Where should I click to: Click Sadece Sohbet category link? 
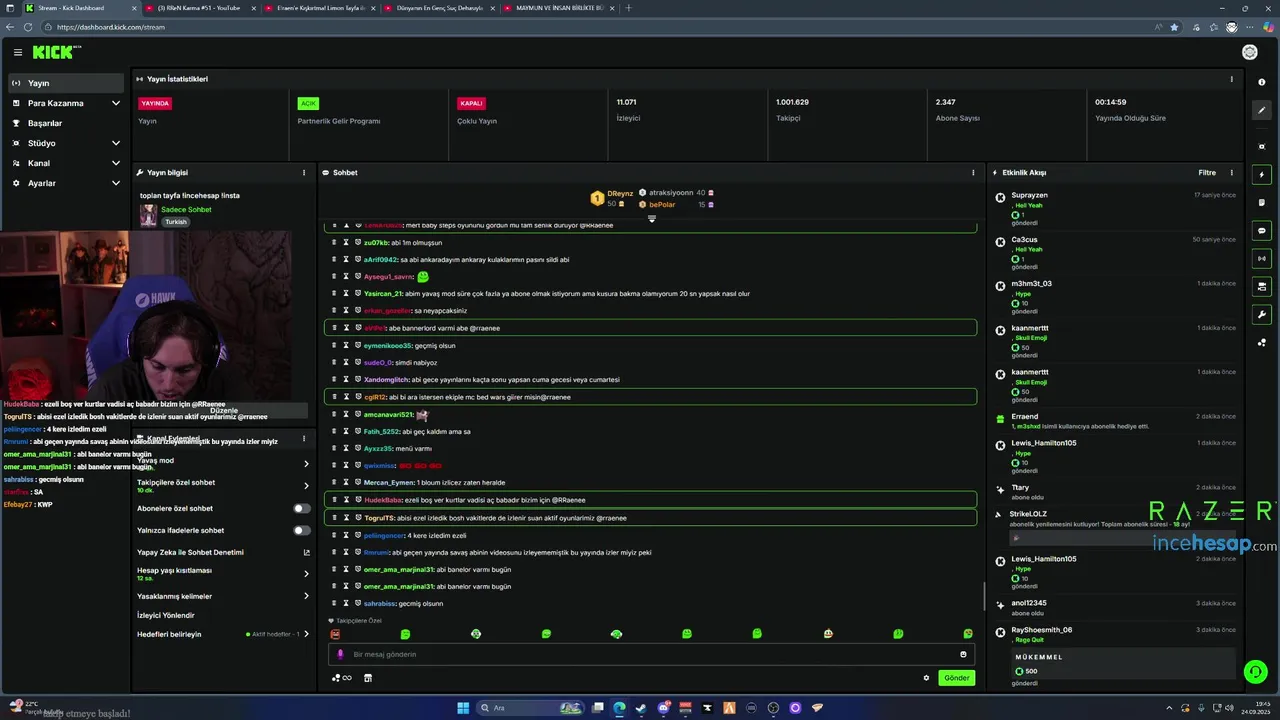point(186,209)
